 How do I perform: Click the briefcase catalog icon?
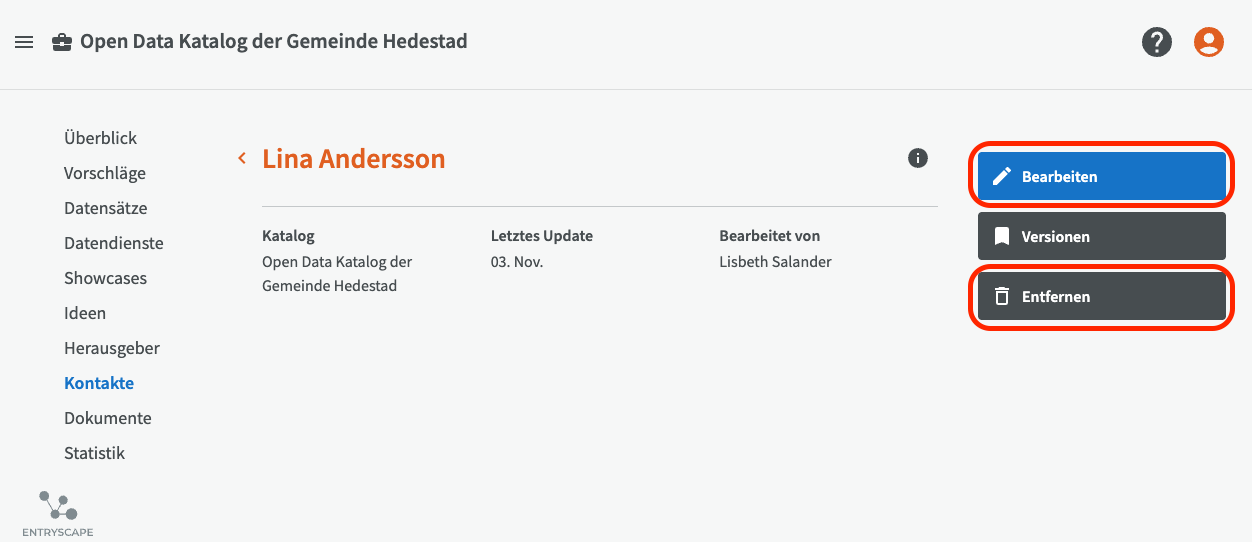[x=62, y=42]
